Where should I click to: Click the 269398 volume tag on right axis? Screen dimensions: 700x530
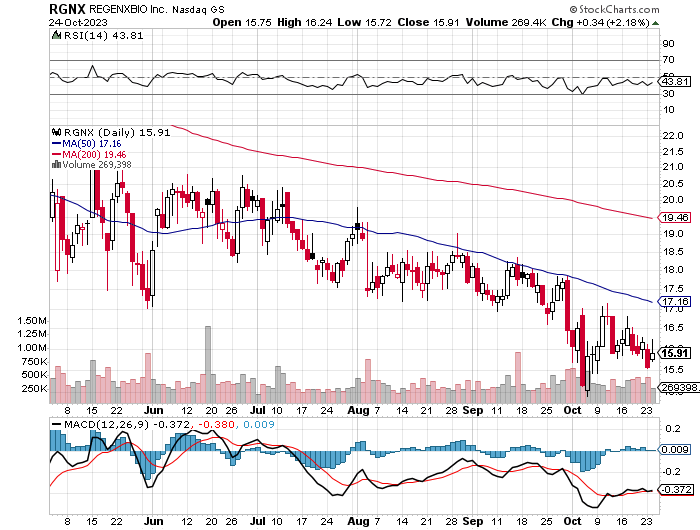(x=675, y=387)
